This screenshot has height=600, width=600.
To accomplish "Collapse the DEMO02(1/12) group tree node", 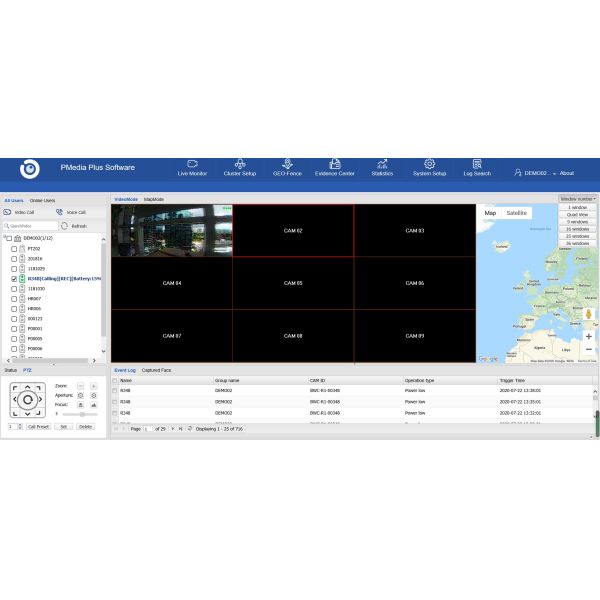I will 5,238.
